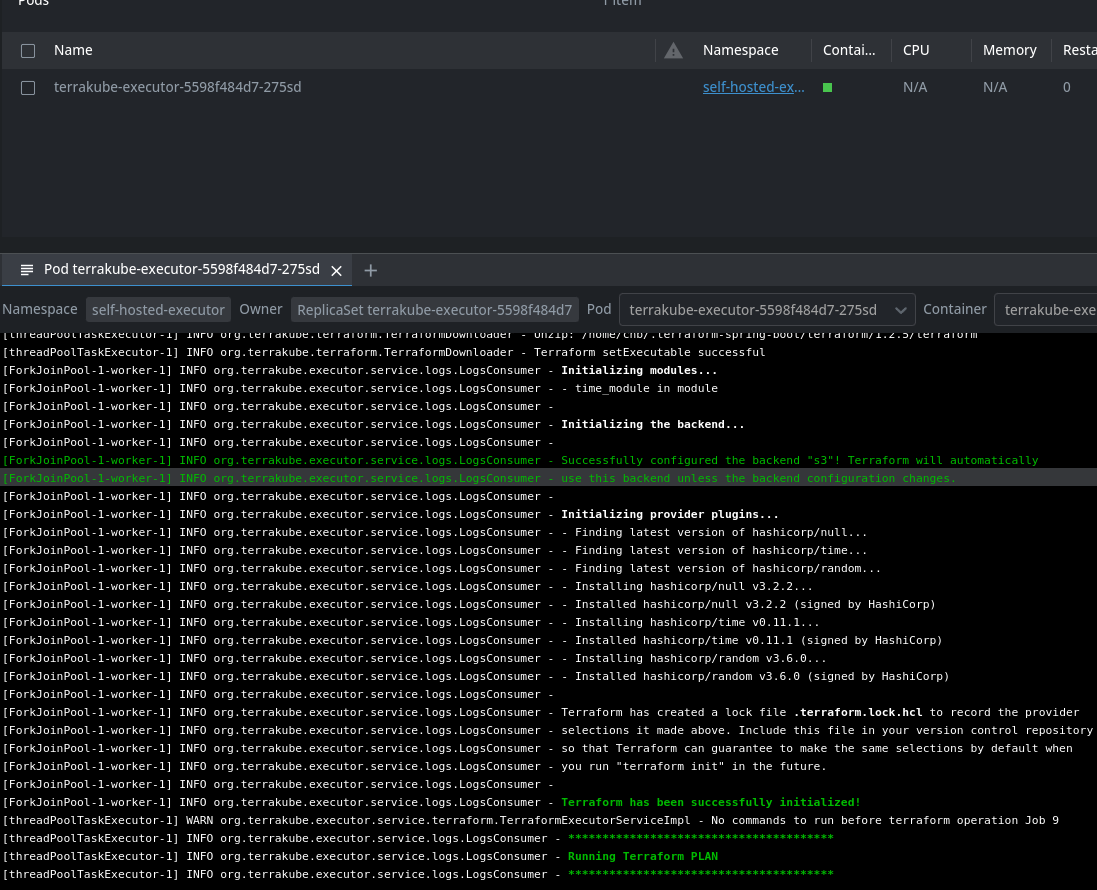Viewport: 1097px width, 890px height.
Task: Click the ReplicaSet terrakube-executor owner badge
Action: pyautogui.click(x=434, y=310)
